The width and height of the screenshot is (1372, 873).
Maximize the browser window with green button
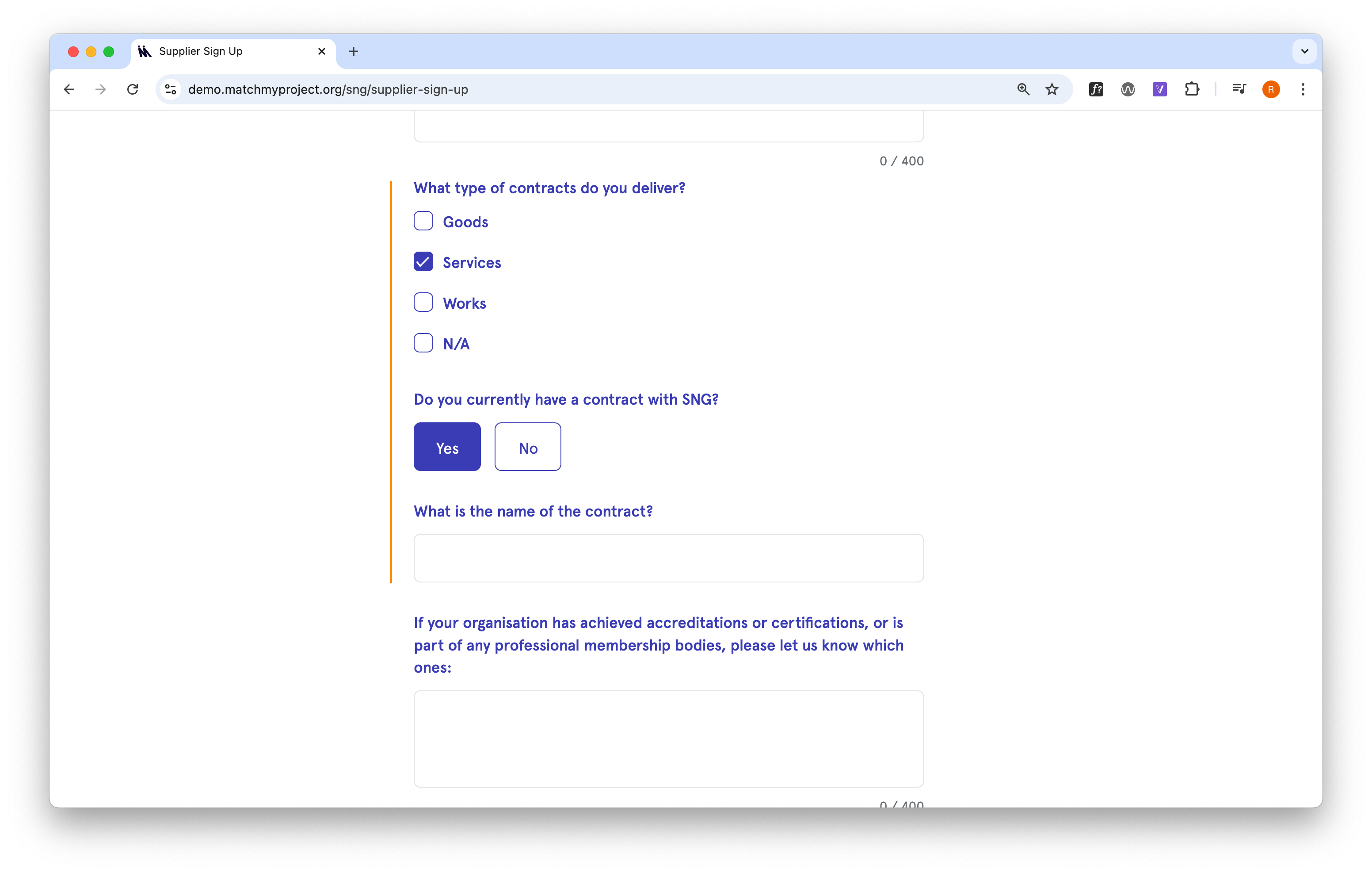point(109,52)
